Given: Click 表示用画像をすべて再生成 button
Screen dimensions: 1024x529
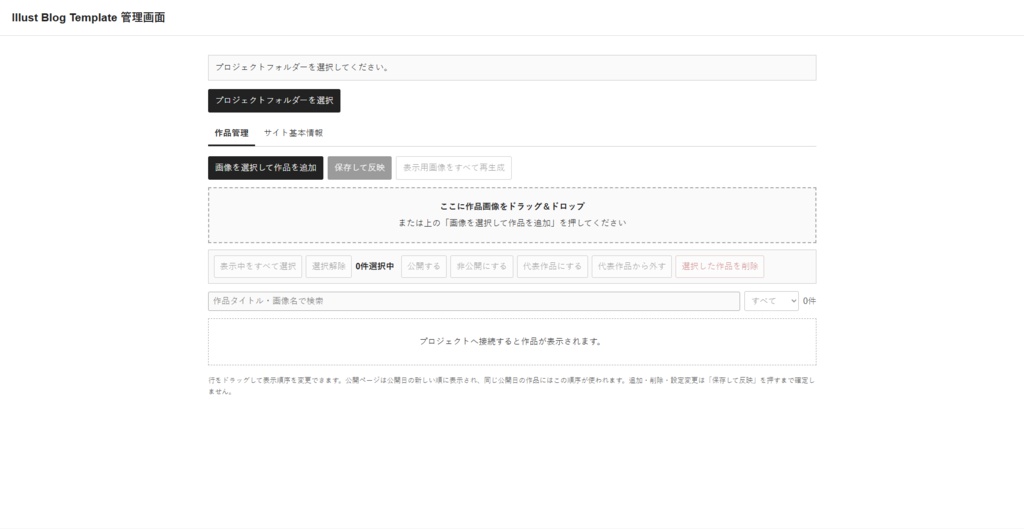Looking at the screenshot, I should pyautogui.click(x=454, y=168).
